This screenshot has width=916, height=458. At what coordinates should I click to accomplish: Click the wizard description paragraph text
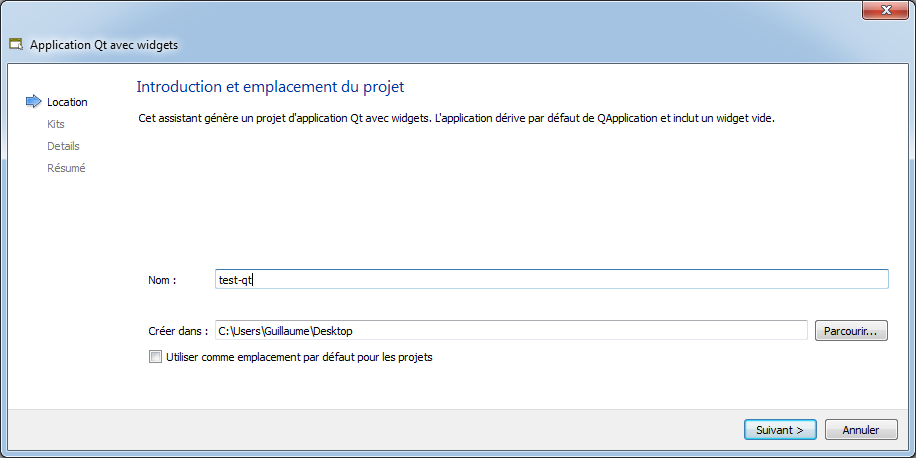click(x=456, y=119)
